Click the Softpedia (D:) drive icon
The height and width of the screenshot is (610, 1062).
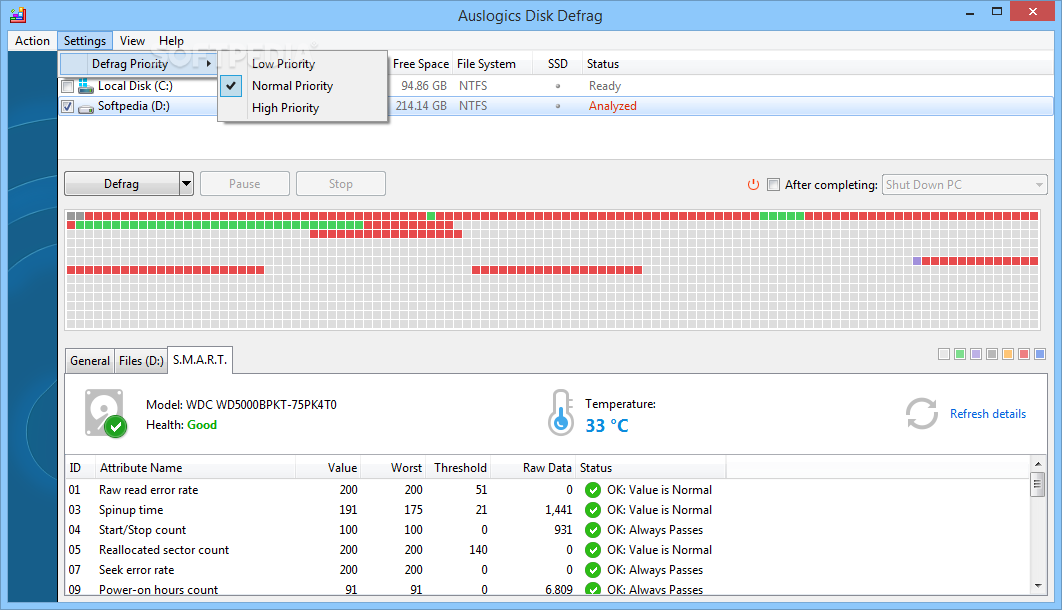85,108
